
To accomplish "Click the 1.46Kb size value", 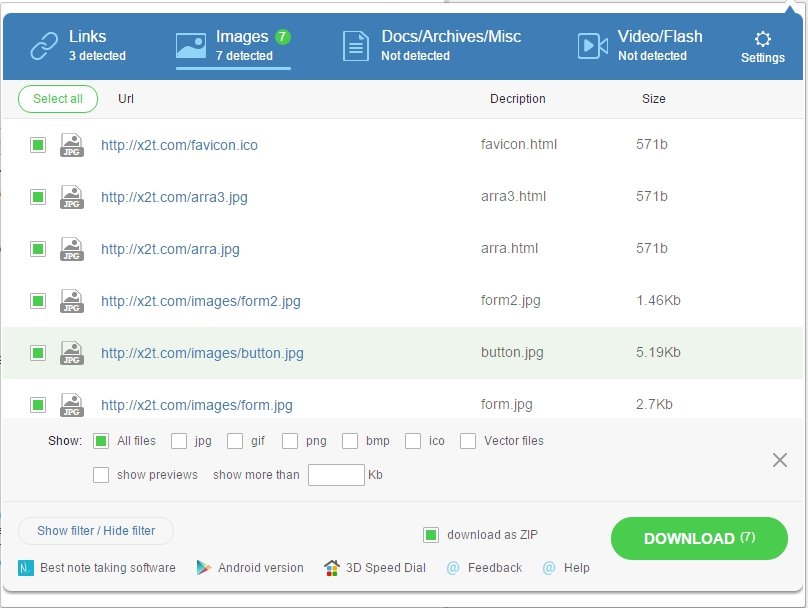I will pos(658,300).
